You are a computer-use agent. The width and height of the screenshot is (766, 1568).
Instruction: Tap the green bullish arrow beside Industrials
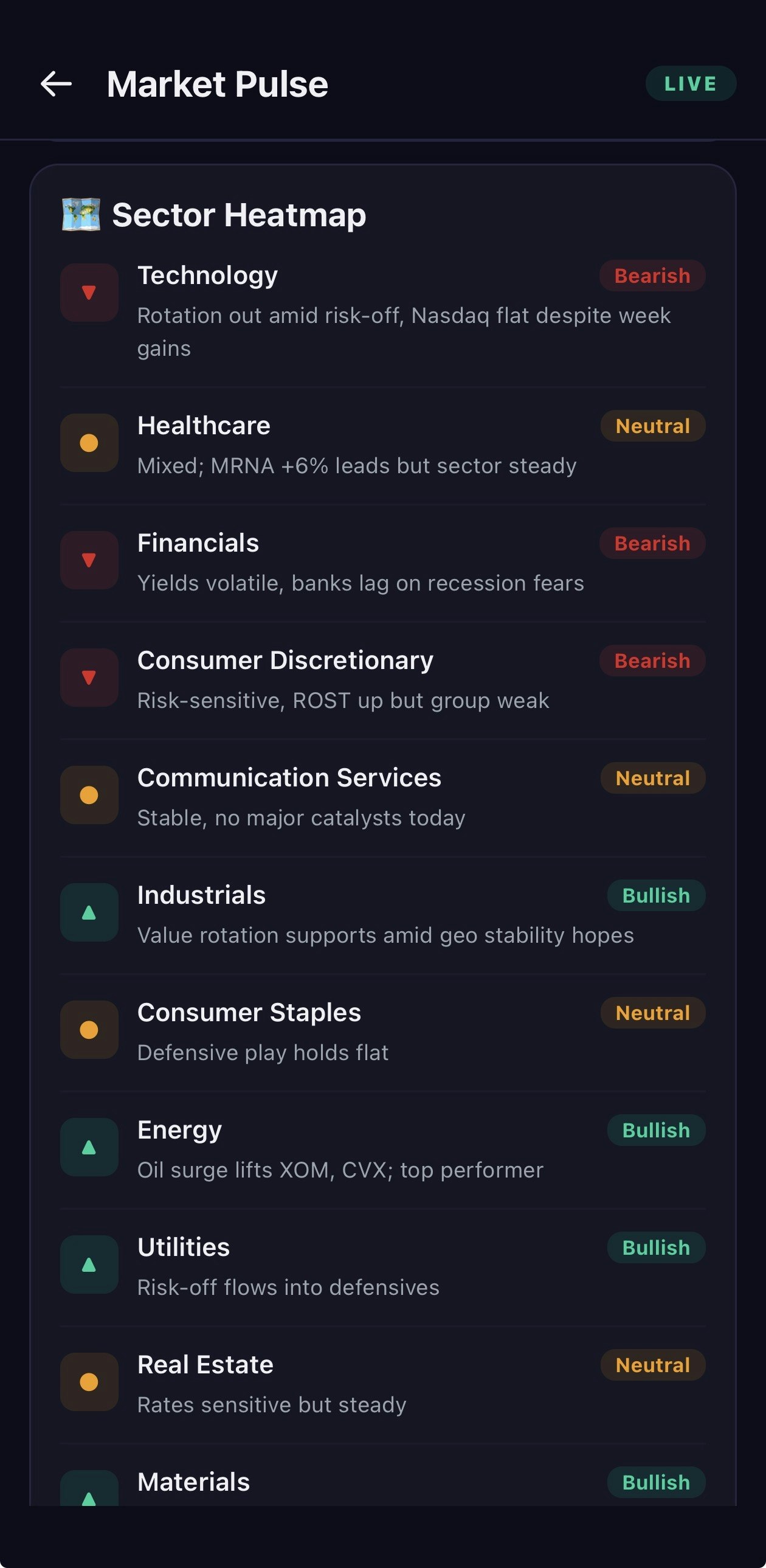pos(89,912)
